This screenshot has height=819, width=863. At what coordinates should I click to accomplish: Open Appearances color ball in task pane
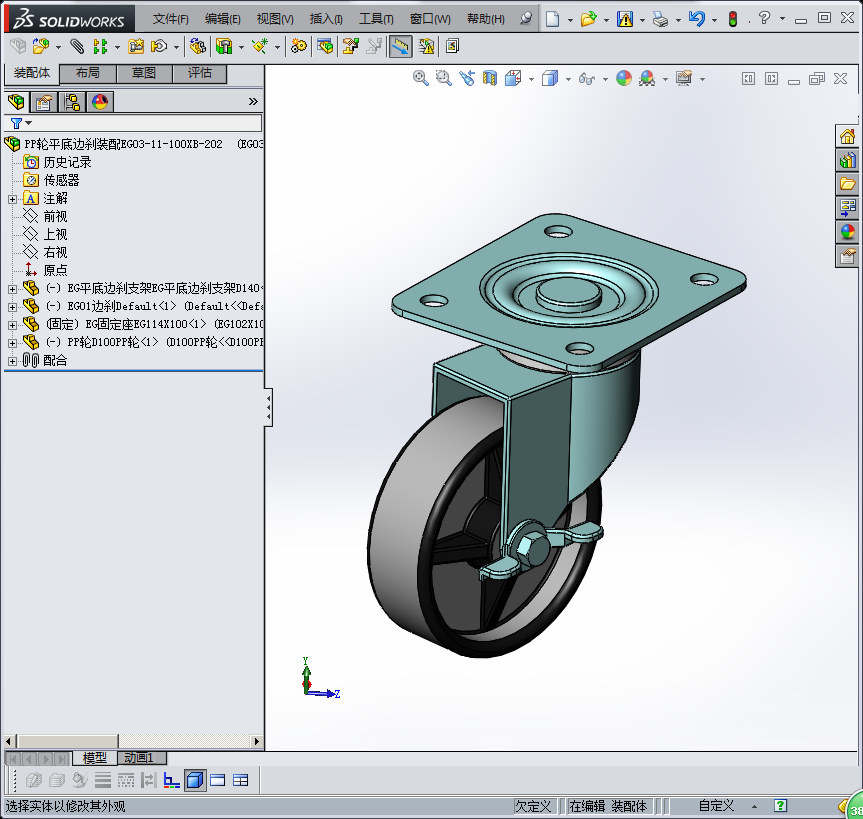point(848,232)
